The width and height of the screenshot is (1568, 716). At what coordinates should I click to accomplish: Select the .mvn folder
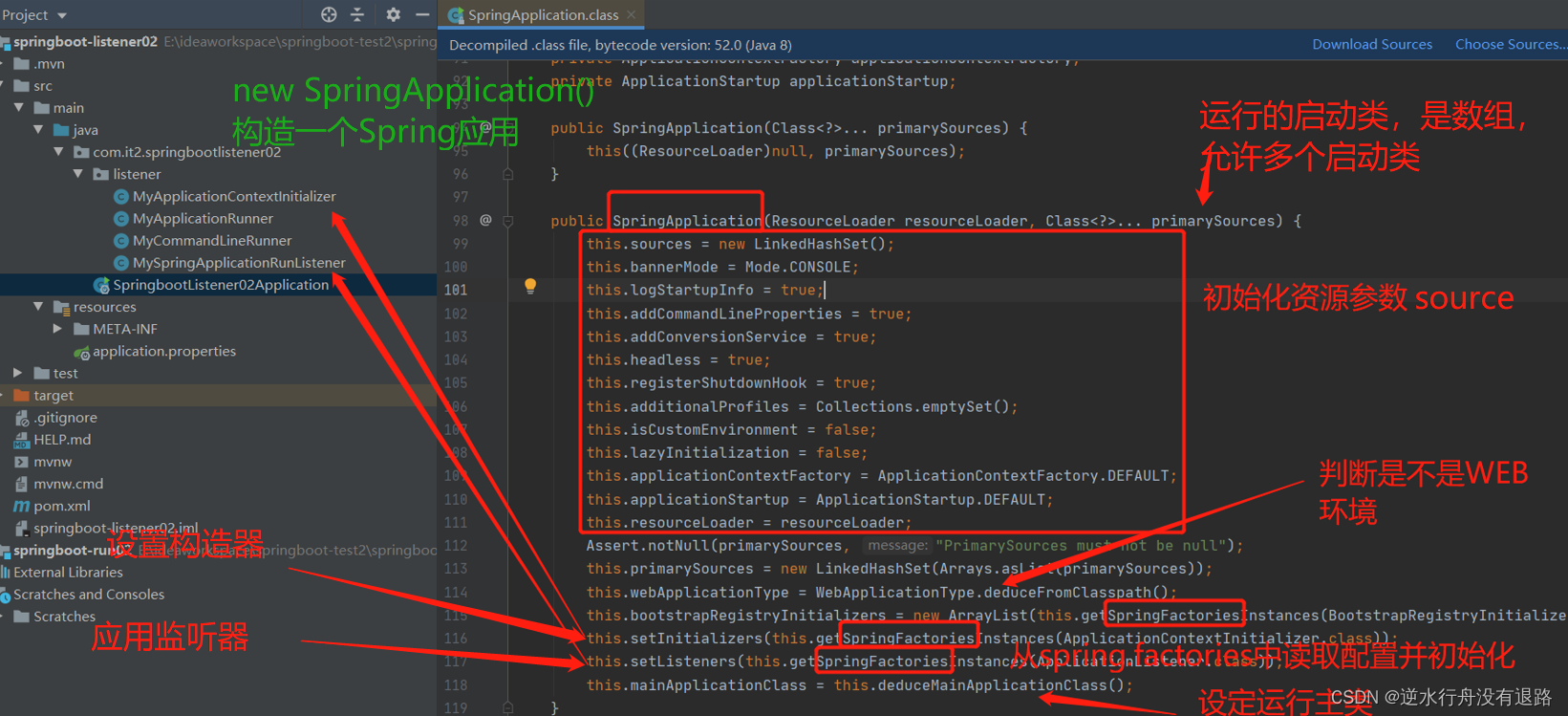tap(49, 64)
